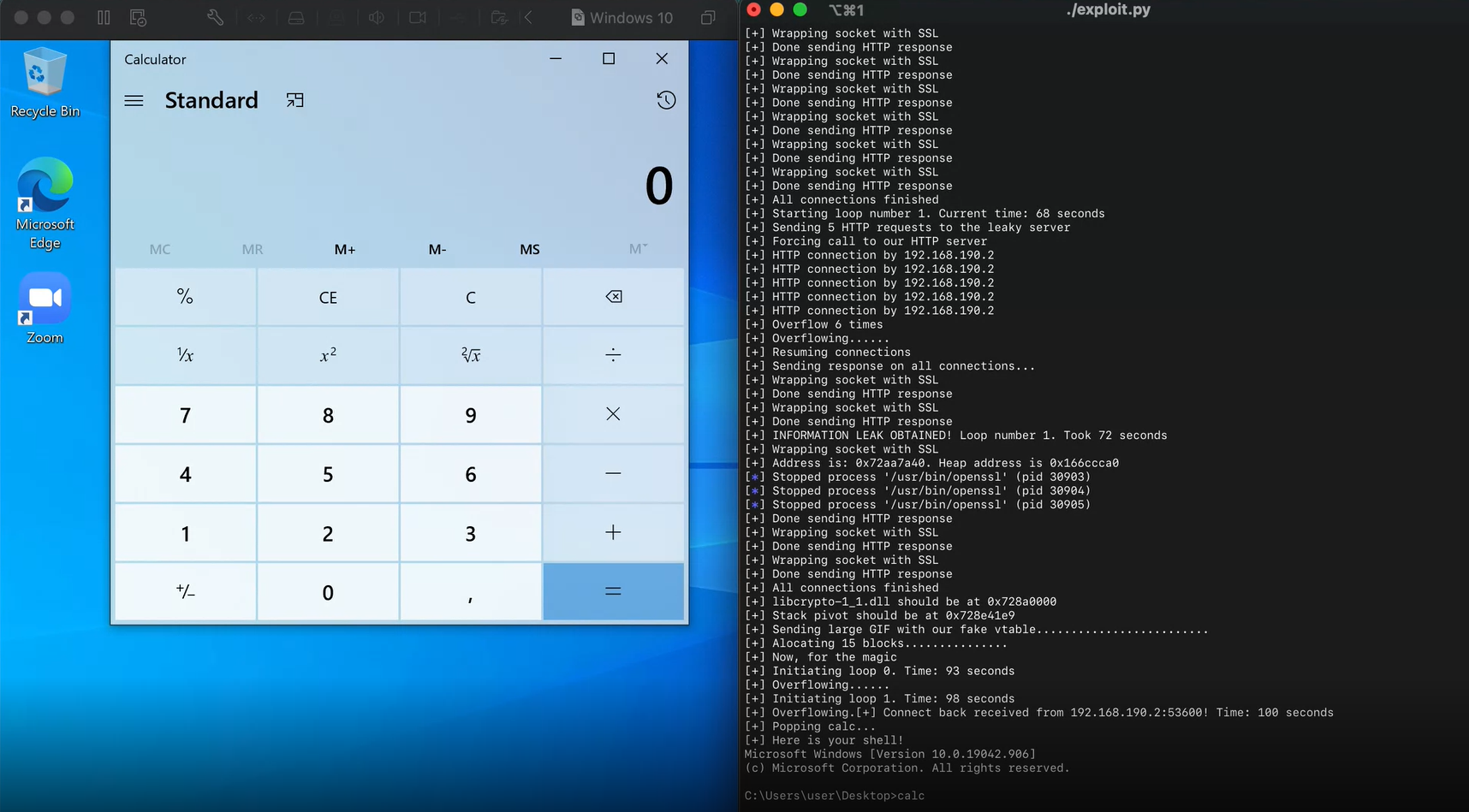Click the minus operator key
This screenshot has width=1469, height=812.
tap(614, 473)
